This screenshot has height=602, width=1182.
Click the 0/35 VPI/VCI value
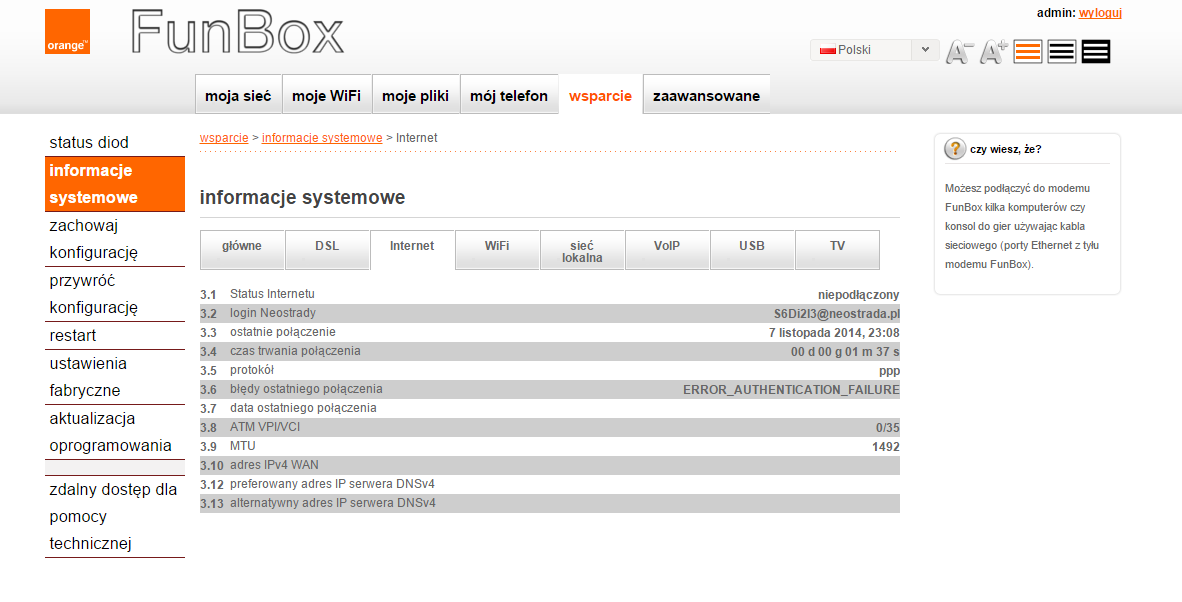(x=888, y=428)
